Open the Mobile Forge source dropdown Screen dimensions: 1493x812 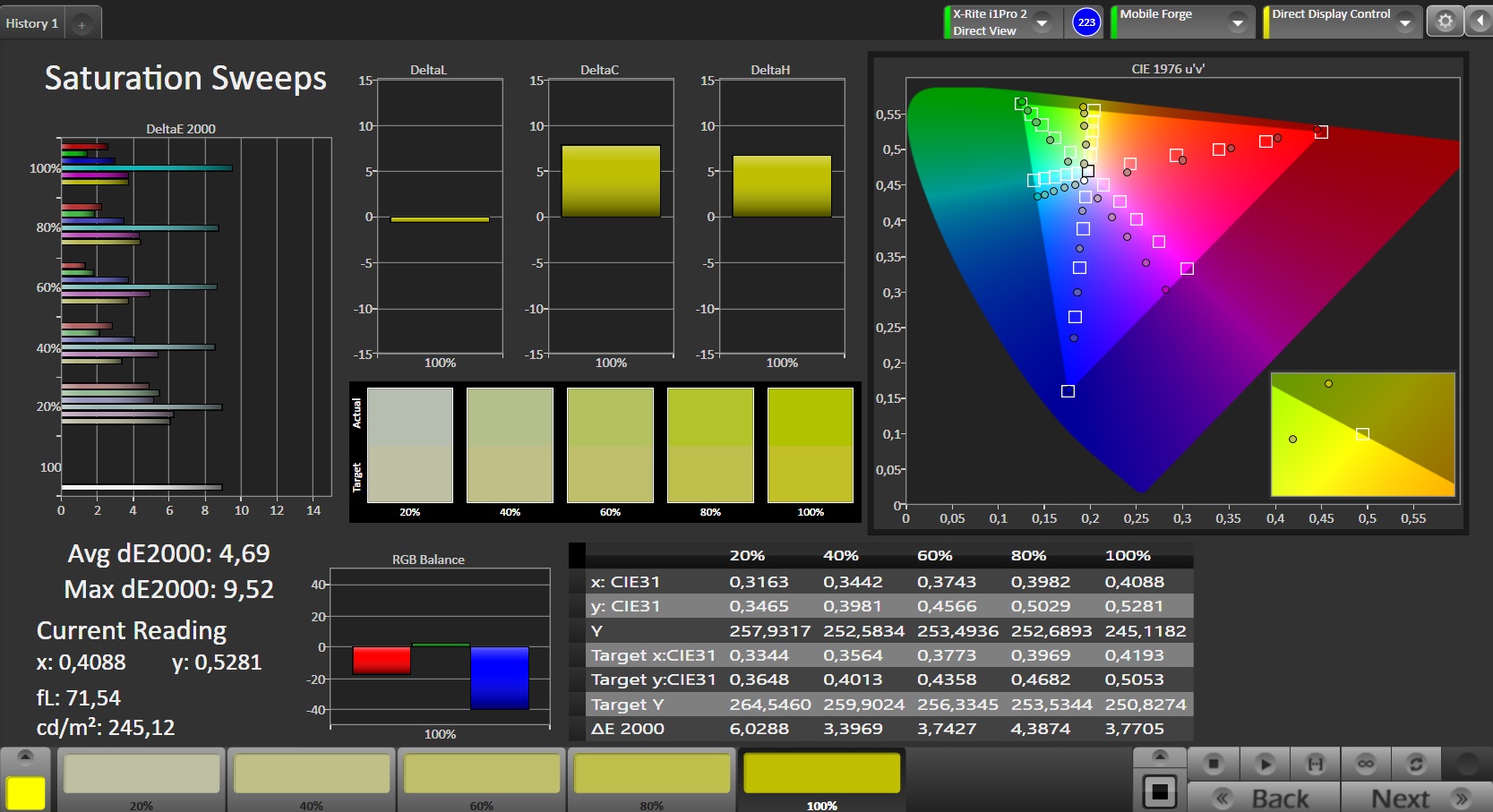click(x=1238, y=22)
